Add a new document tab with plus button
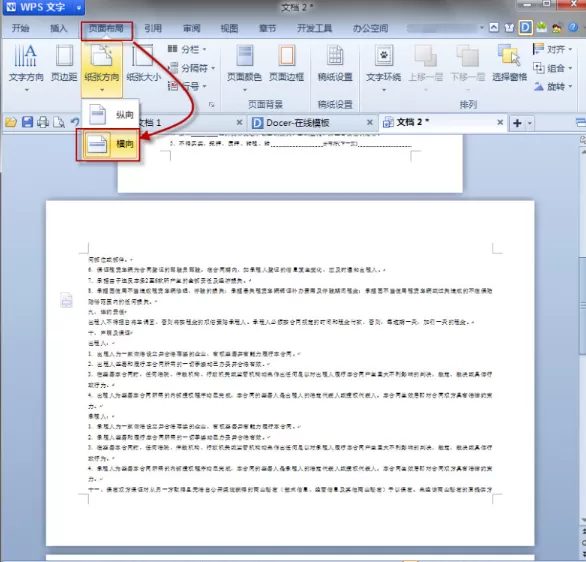The height and width of the screenshot is (562, 586). click(x=517, y=123)
